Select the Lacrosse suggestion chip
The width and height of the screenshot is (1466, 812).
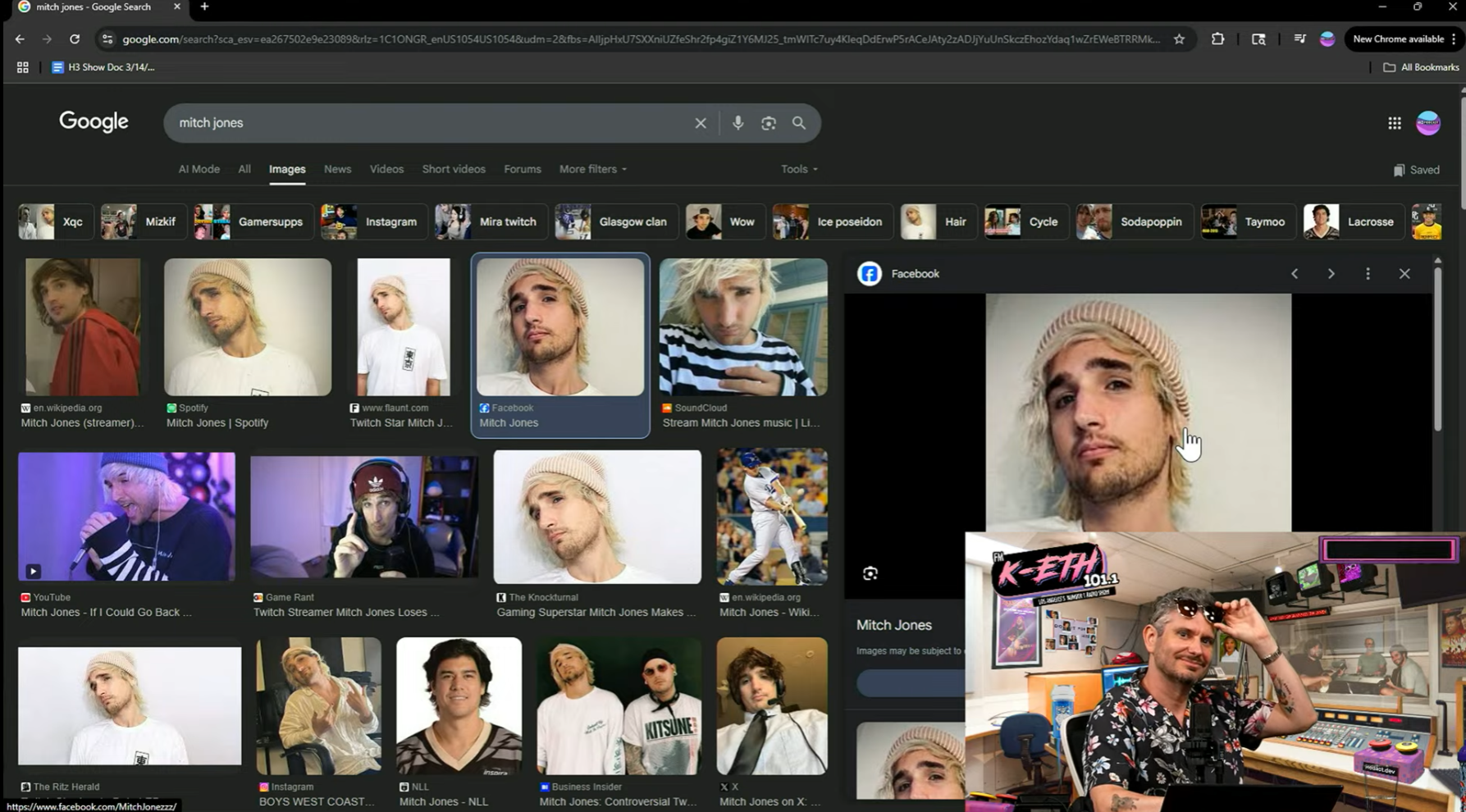[1352, 221]
